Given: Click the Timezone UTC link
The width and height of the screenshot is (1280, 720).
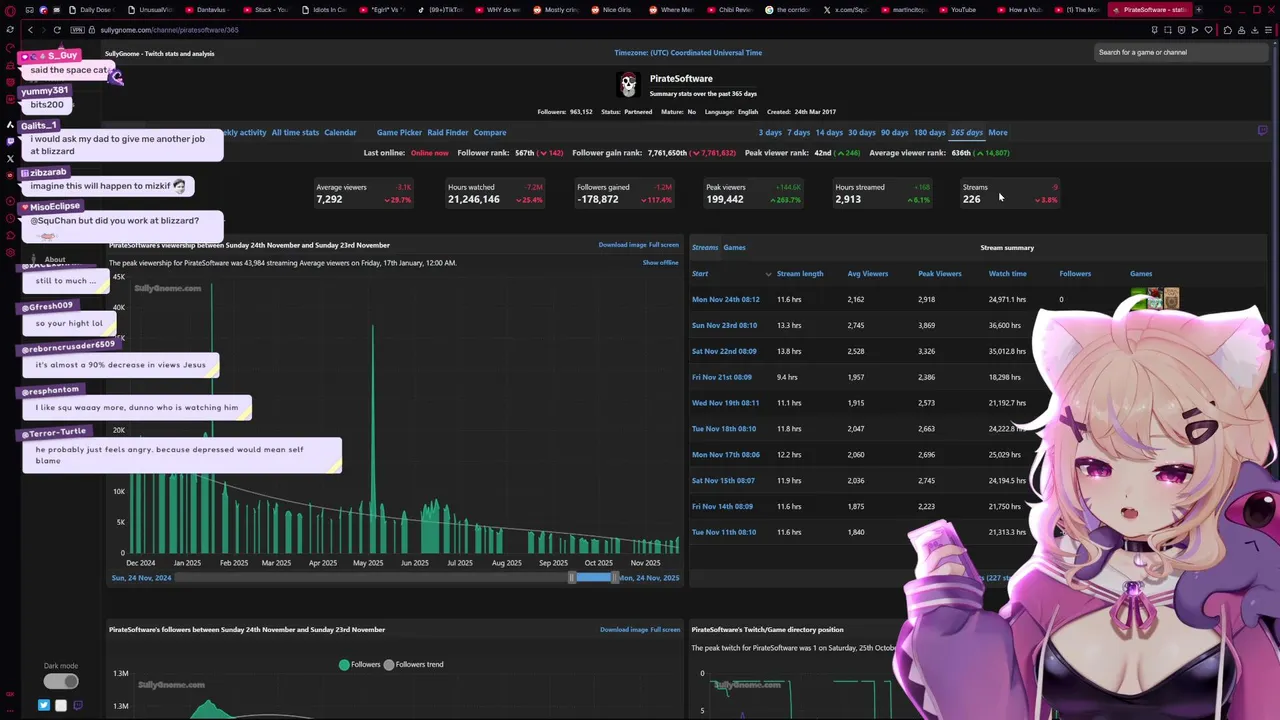Looking at the screenshot, I should 688,53.
